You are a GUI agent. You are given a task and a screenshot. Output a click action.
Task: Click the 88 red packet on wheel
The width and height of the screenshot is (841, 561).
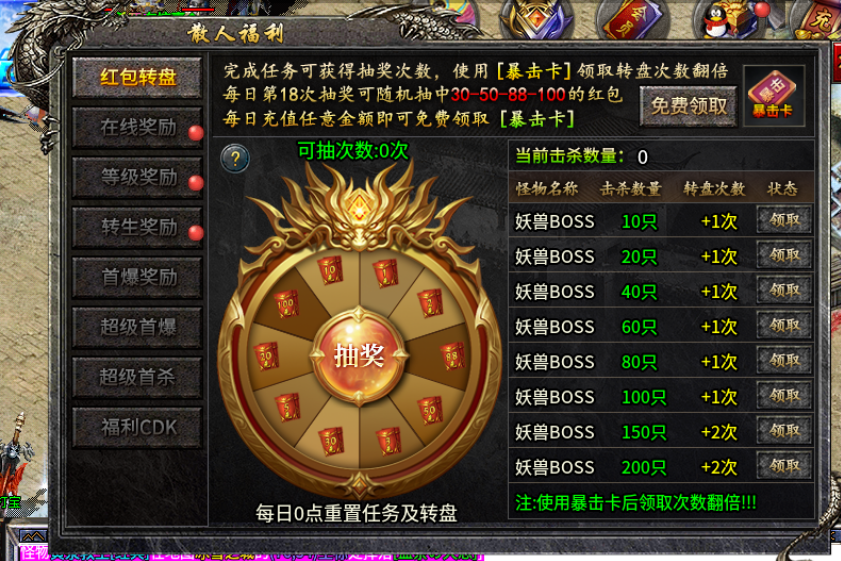pyautogui.click(x=452, y=356)
